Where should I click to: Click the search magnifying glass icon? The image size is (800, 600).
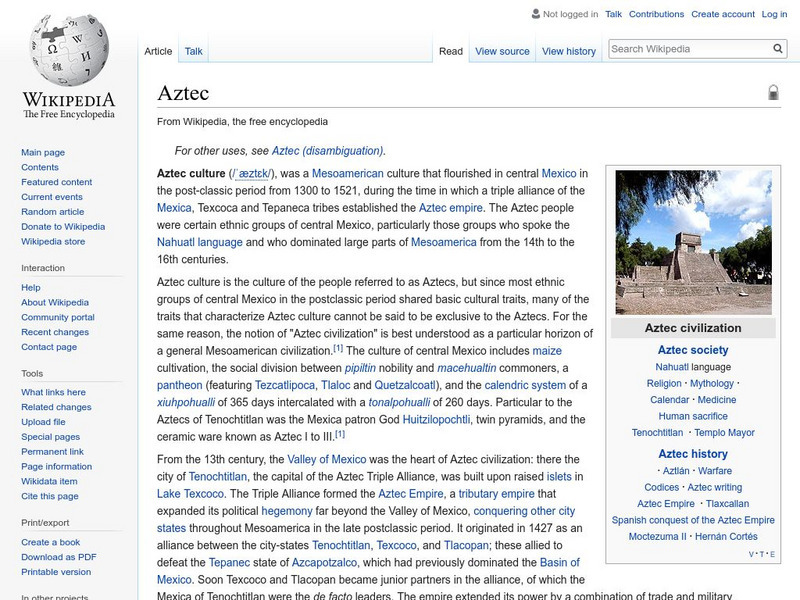coord(778,49)
